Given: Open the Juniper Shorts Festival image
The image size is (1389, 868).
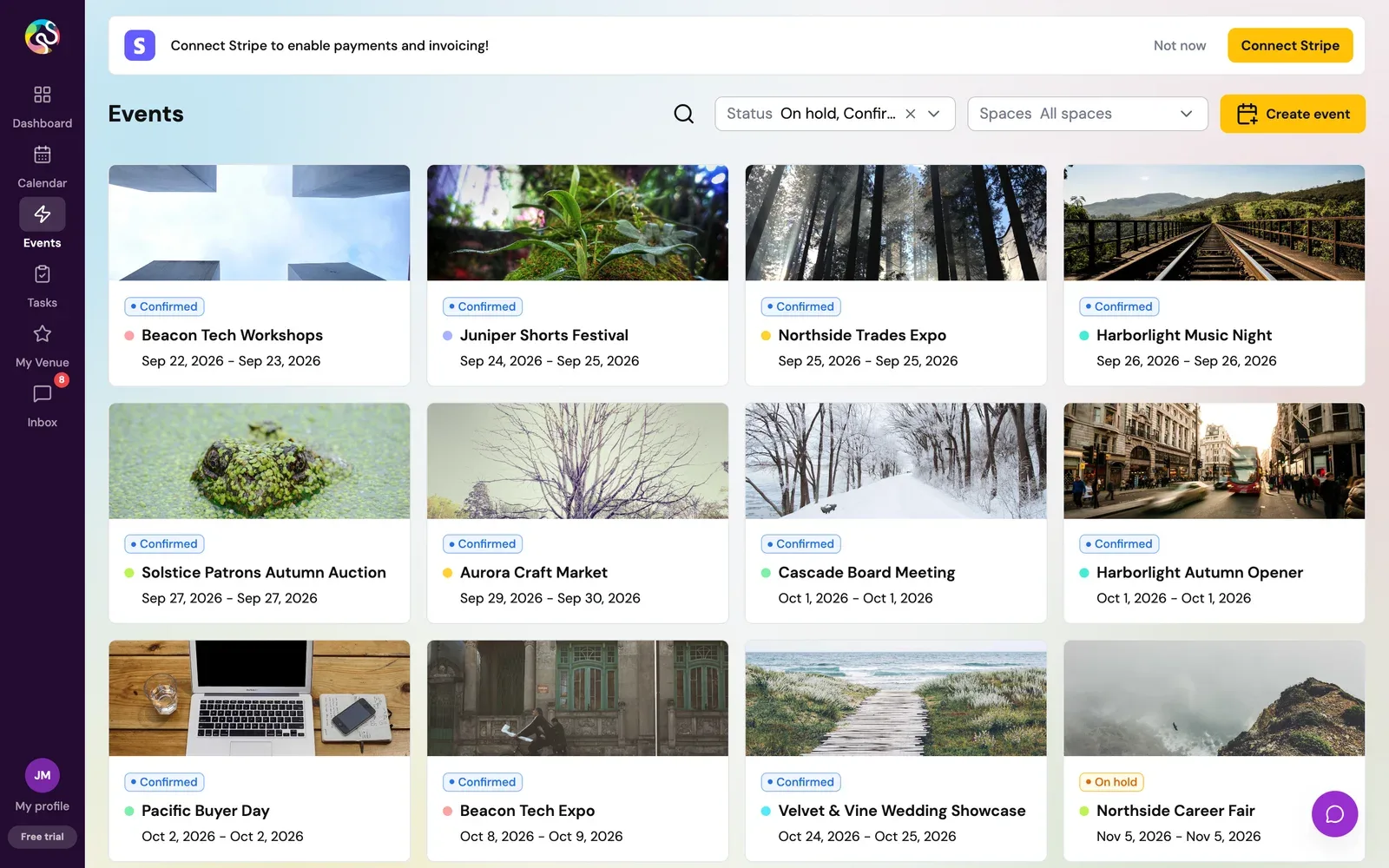Looking at the screenshot, I should pos(577,222).
